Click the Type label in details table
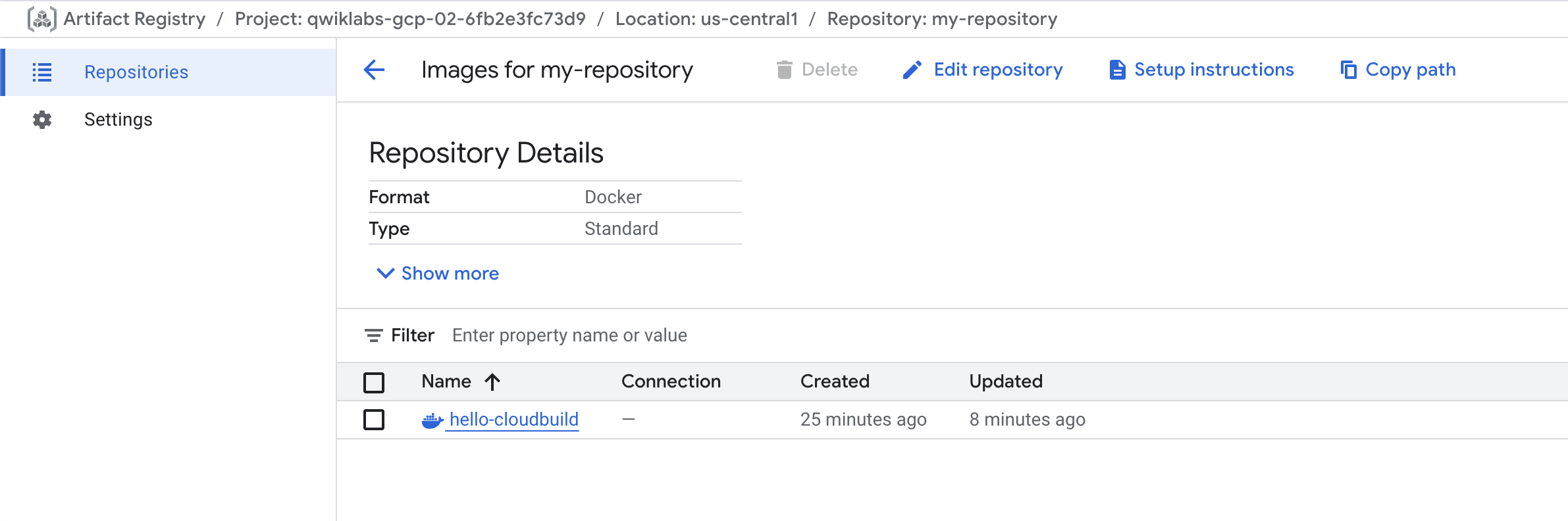 [389, 229]
